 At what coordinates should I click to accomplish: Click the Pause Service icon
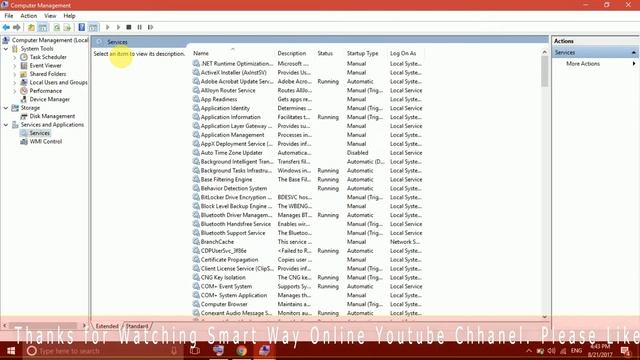coord(140,27)
